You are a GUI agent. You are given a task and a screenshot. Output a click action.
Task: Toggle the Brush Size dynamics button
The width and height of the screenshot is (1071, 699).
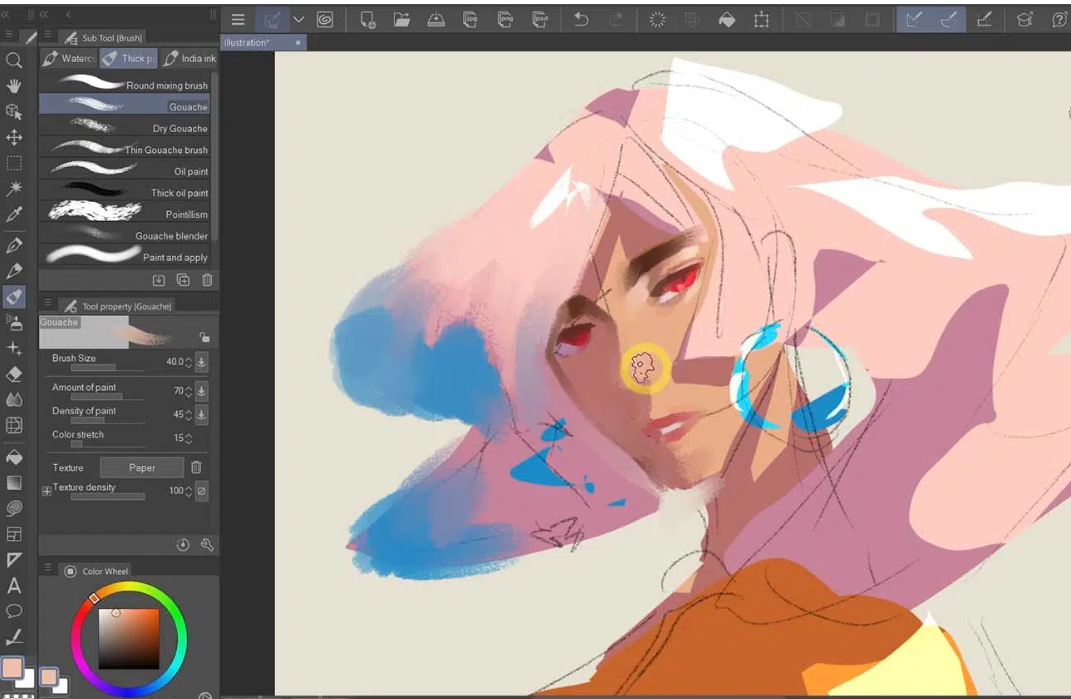(201, 361)
